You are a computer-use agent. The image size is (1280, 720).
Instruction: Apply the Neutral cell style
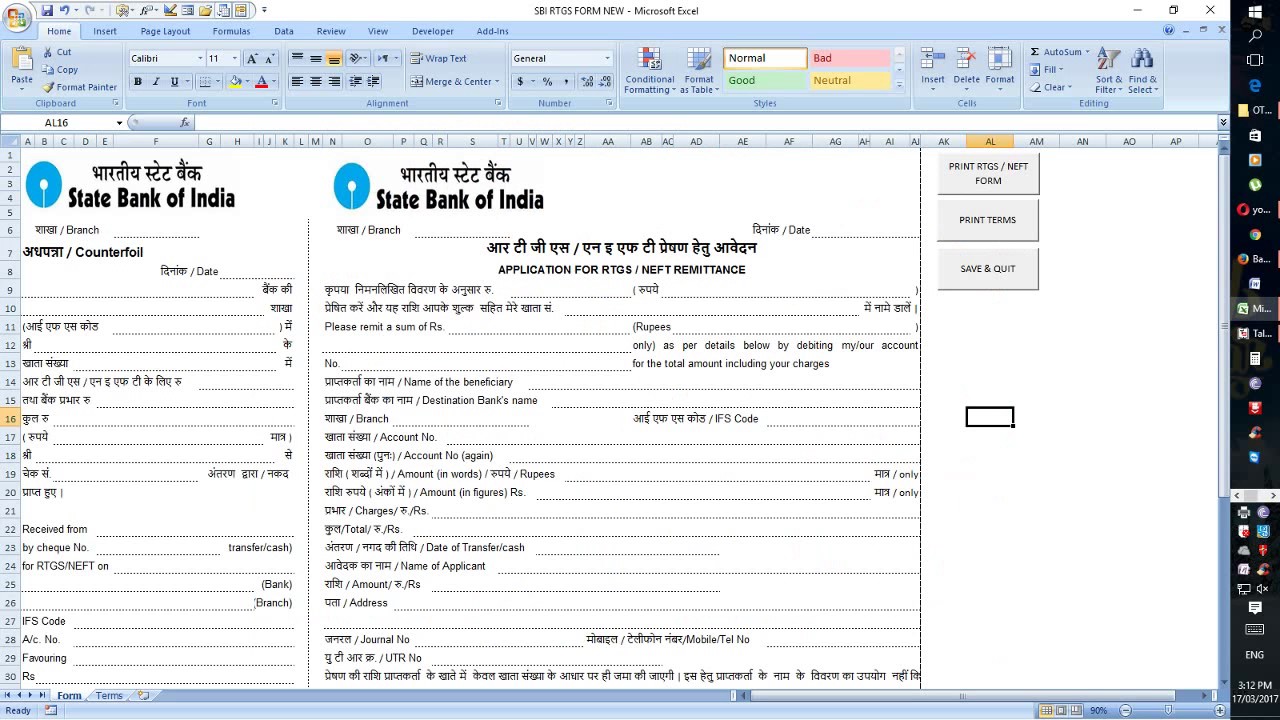[x=849, y=81]
